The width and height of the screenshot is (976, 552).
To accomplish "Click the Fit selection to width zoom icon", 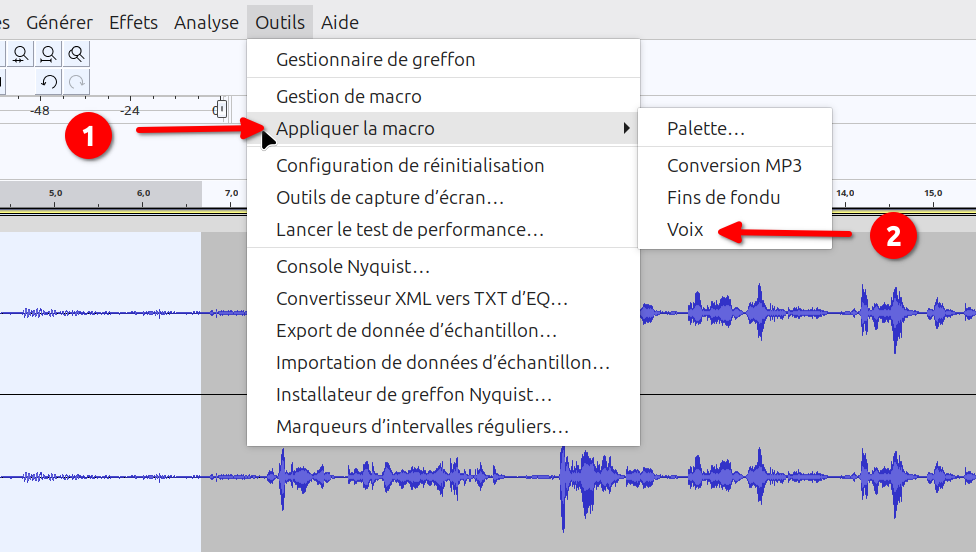I will [x=19, y=54].
